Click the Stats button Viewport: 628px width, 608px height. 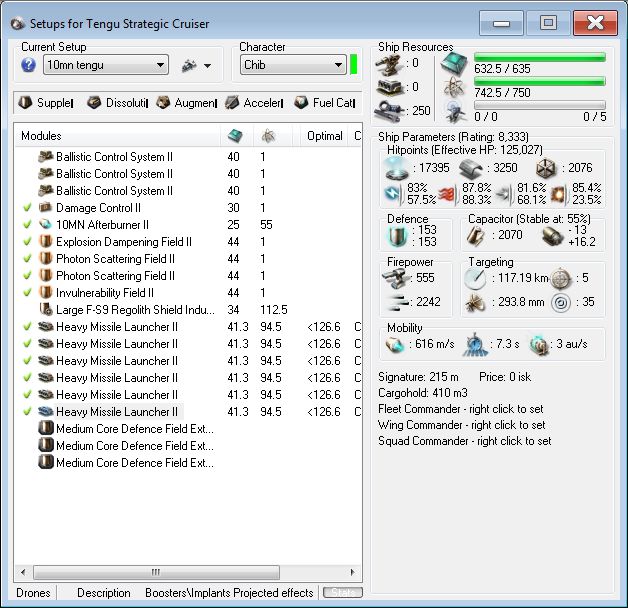pyautogui.click(x=343, y=592)
